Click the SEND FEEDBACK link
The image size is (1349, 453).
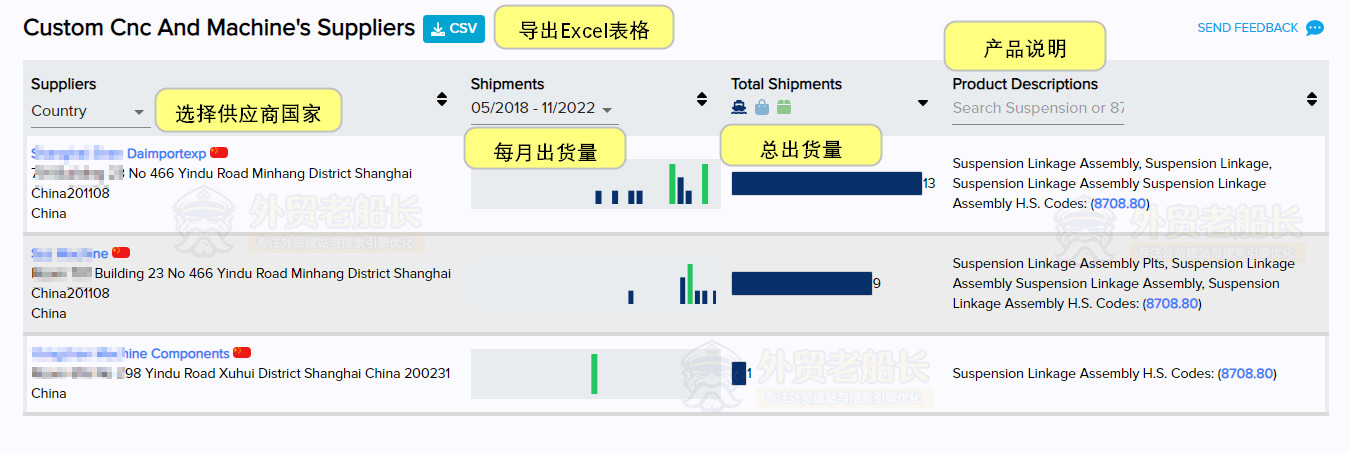tap(1248, 28)
